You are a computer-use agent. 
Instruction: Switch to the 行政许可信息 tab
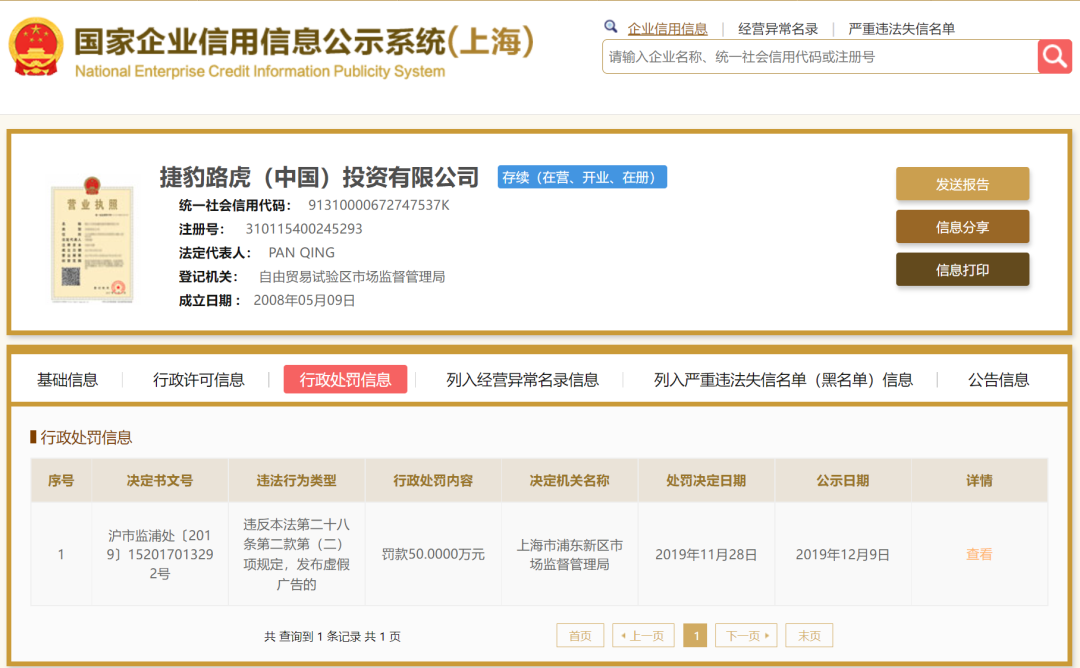point(198,379)
